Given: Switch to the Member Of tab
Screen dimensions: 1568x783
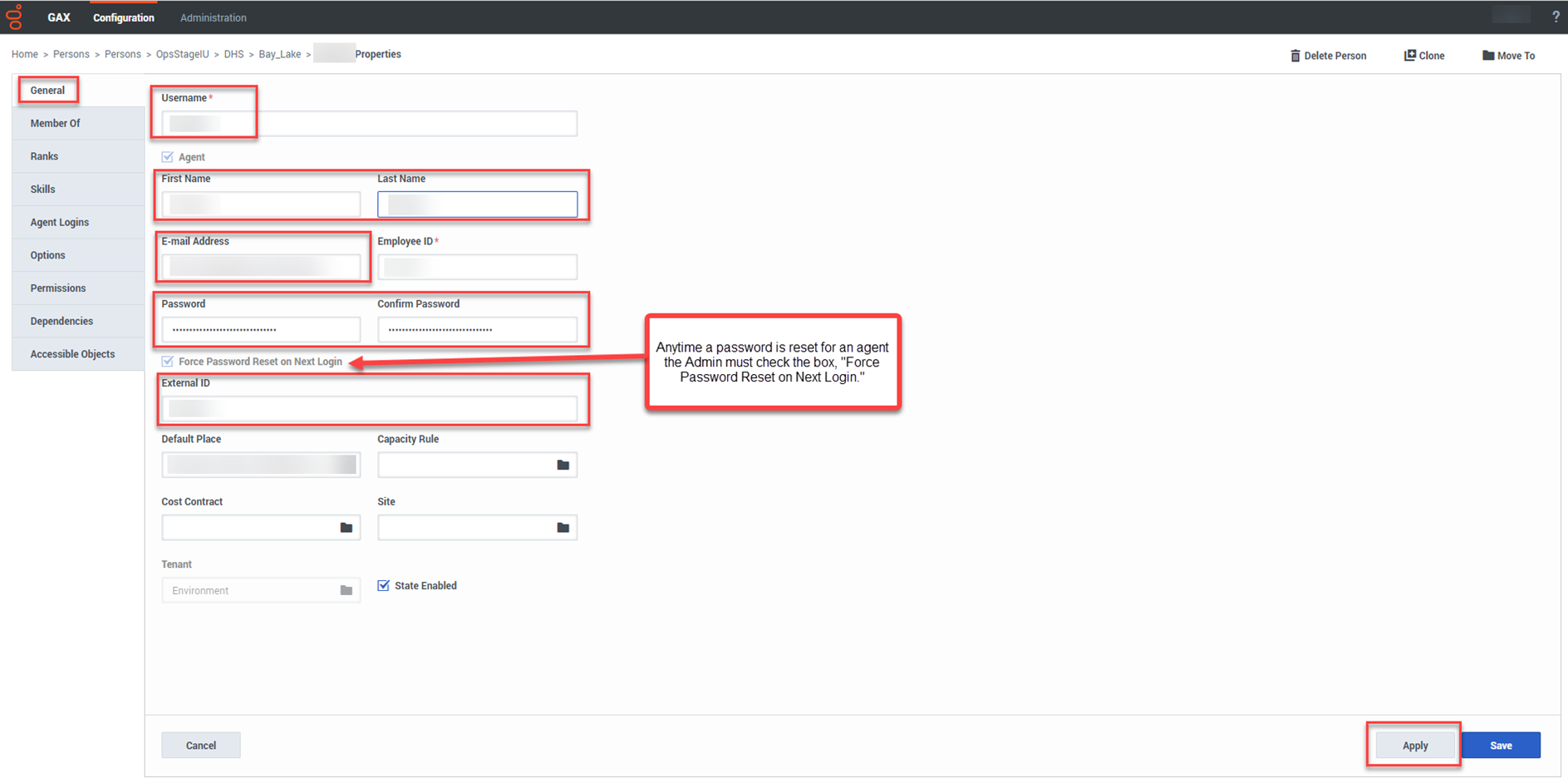Looking at the screenshot, I should point(56,124).
